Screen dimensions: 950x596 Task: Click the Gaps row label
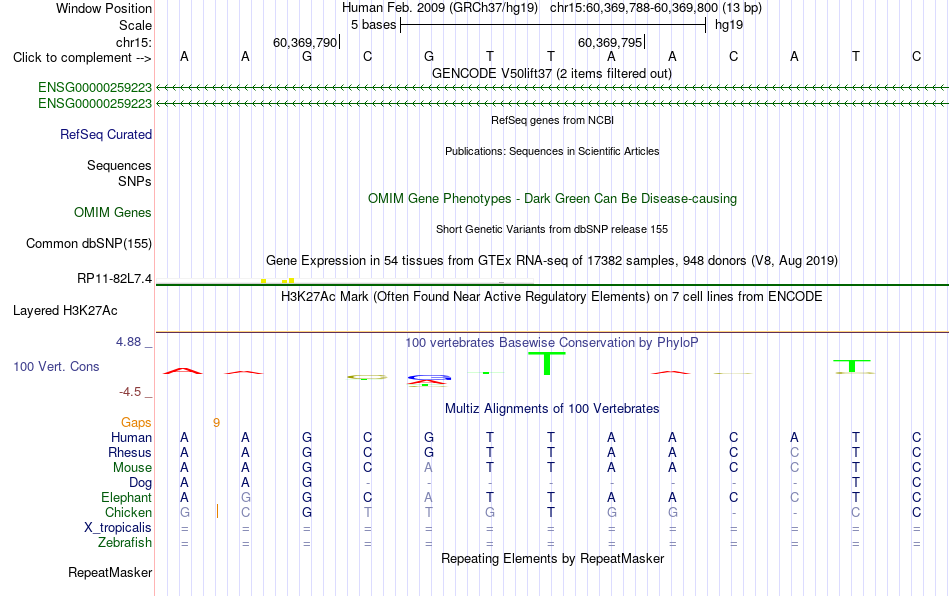point(136,422)
